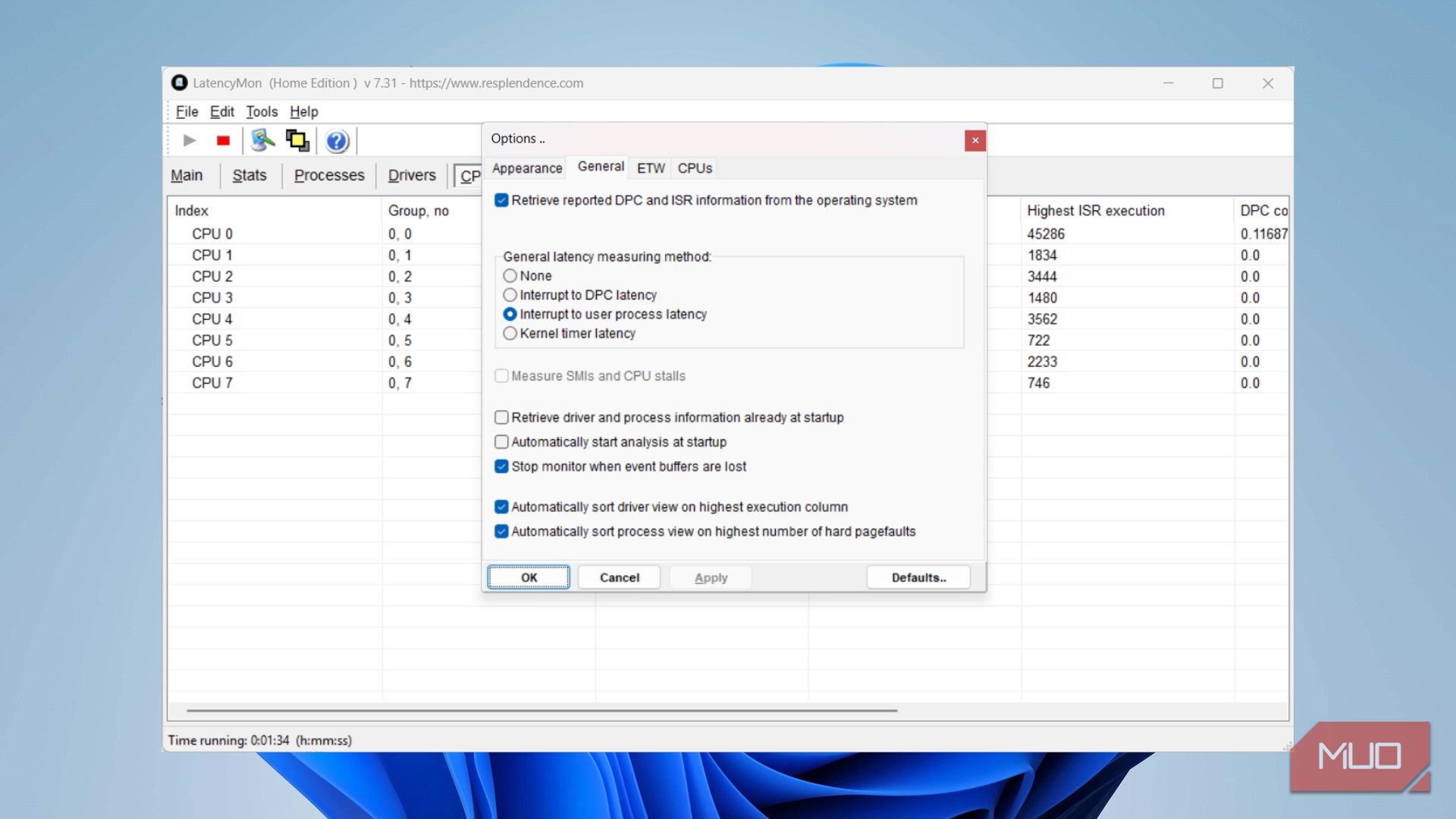Click the Defaults.. button
Screen dimensions: 1456x819
918,577
